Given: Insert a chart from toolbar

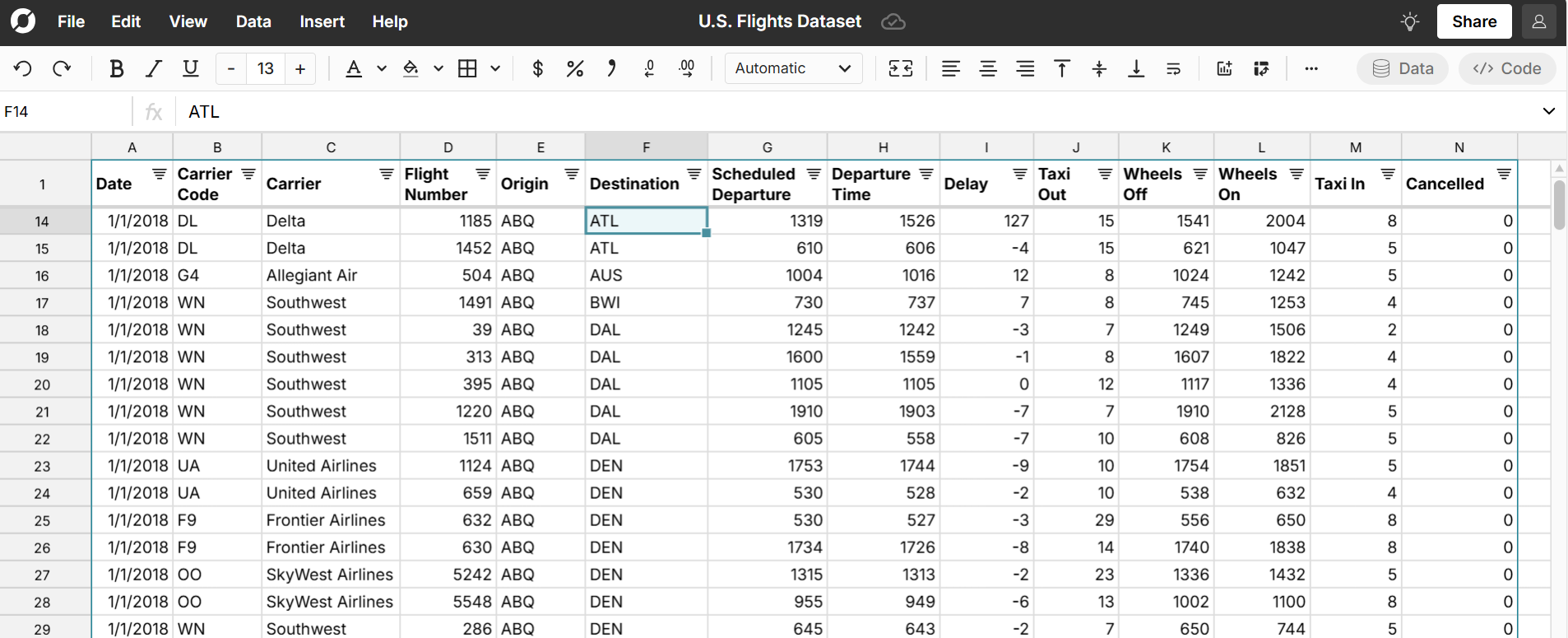Looking at the screenshot, I should (1224, 68).
